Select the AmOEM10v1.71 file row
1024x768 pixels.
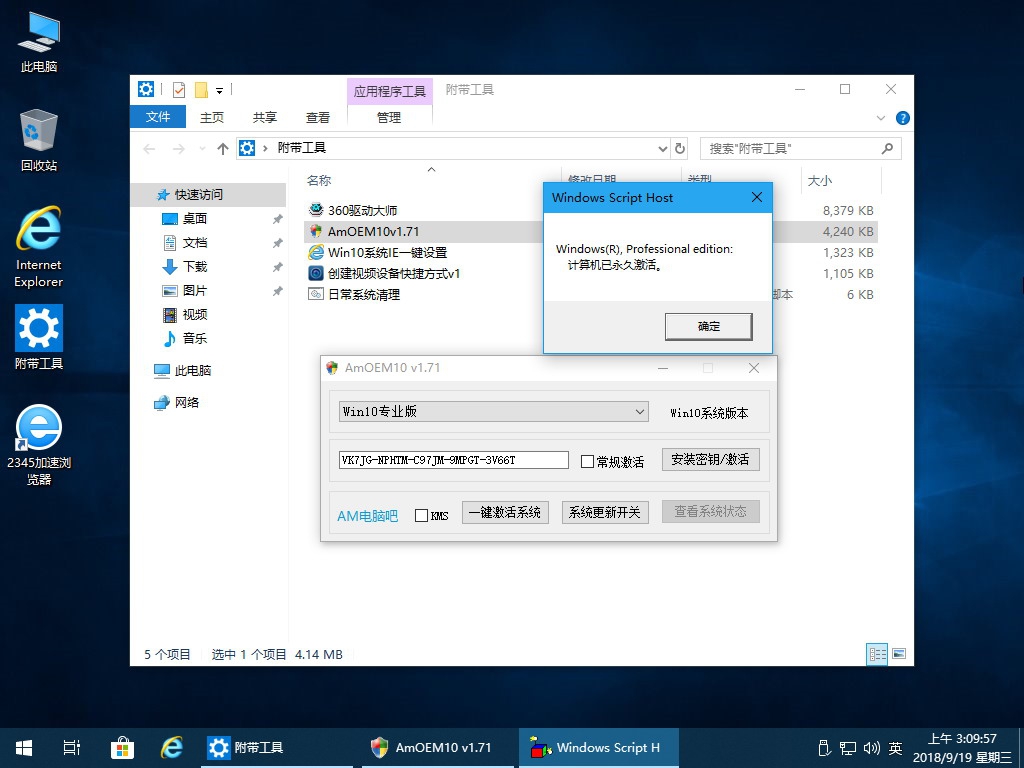tap(590, 232)
